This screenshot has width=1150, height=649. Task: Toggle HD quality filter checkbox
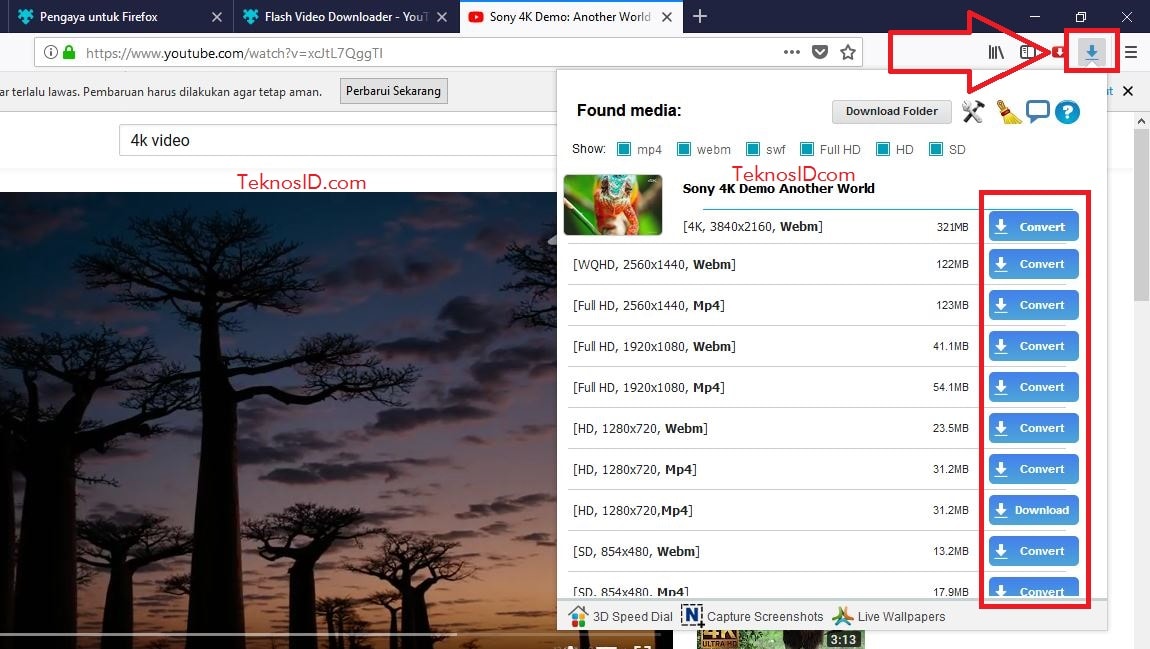[x=883, y=149]
